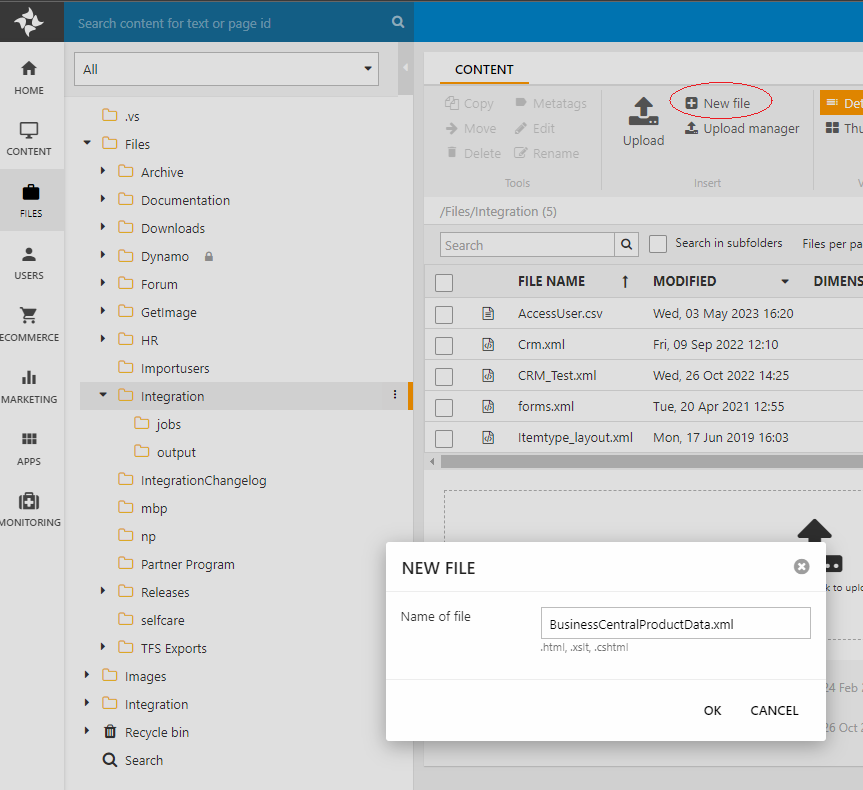Click the Name of file input field
Viewport: 863px width, 790px height.
click(675, 624)
